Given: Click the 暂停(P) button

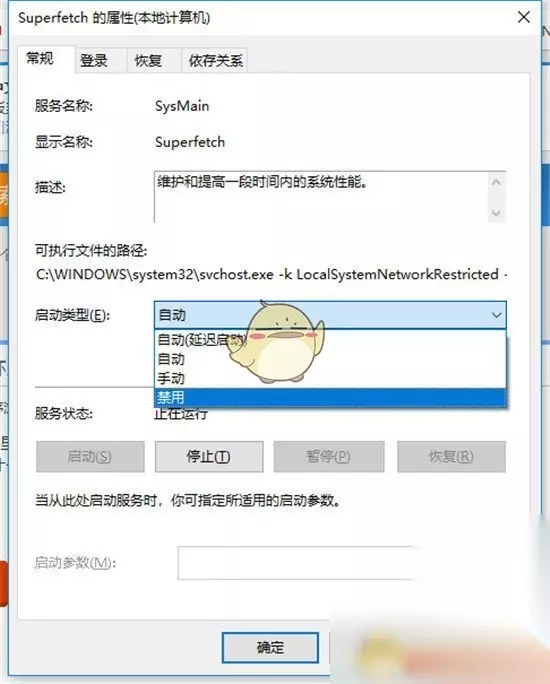Looking at the screenshot, I should coord(329,457).
